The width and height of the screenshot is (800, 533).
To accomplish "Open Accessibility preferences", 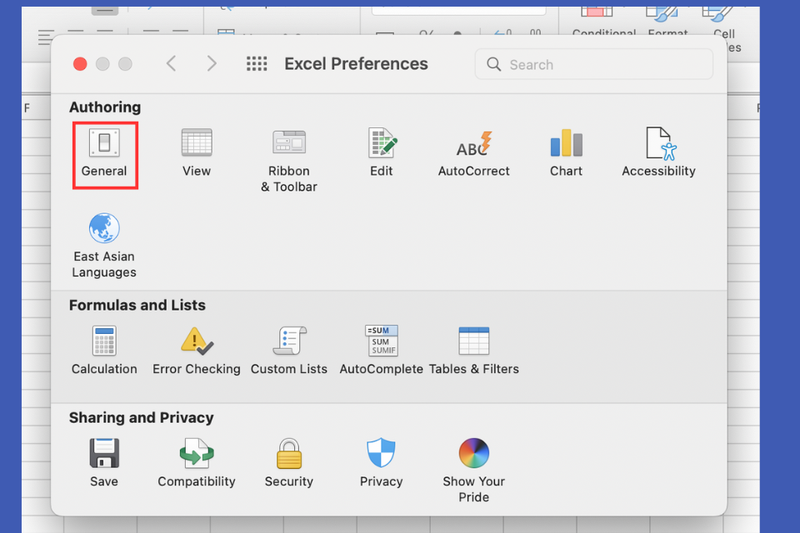I will click(x=658, y=153).
